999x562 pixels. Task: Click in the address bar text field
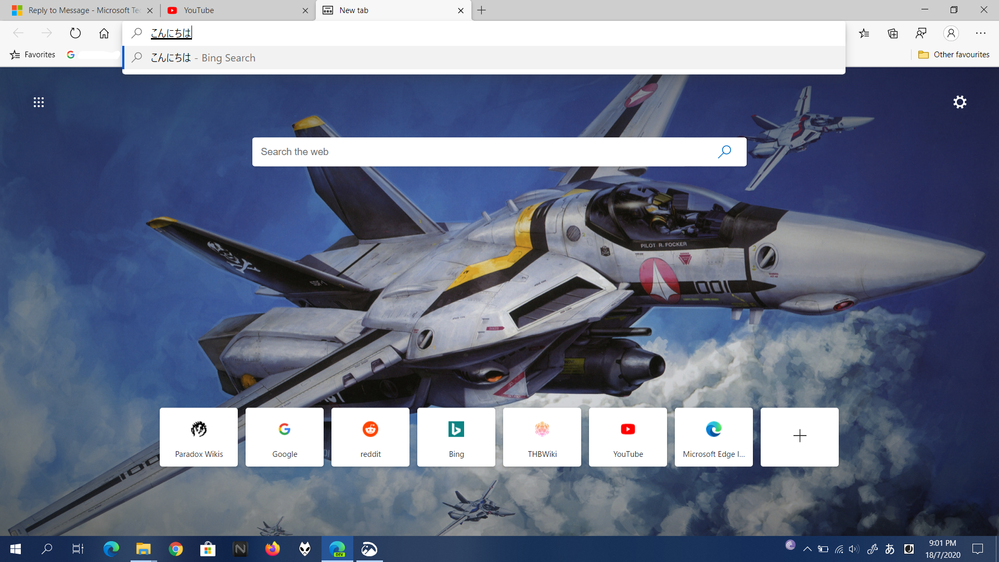pyautogui.click(x=484, y=33)
